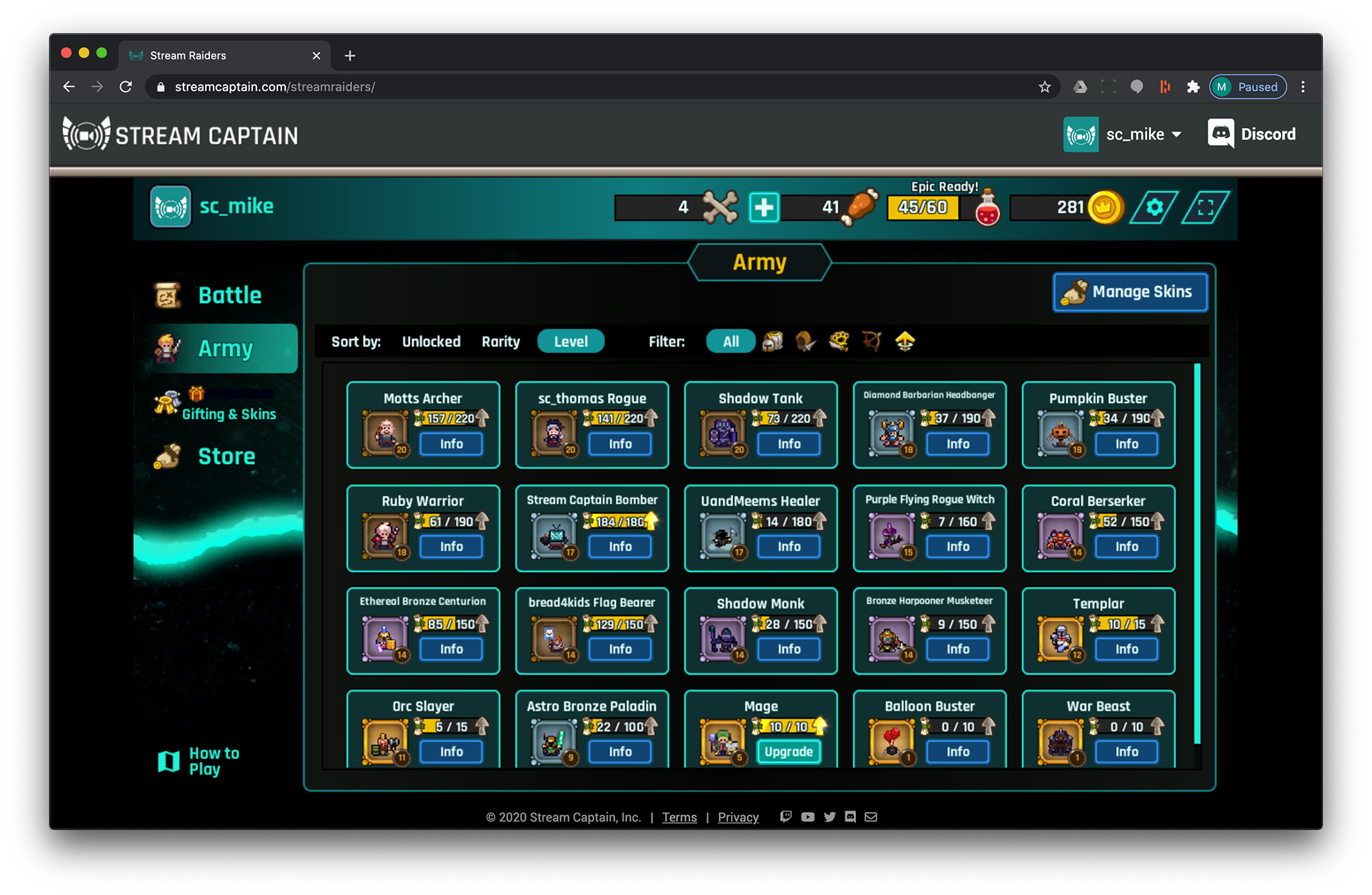Open the Battle section

(209, 295)
